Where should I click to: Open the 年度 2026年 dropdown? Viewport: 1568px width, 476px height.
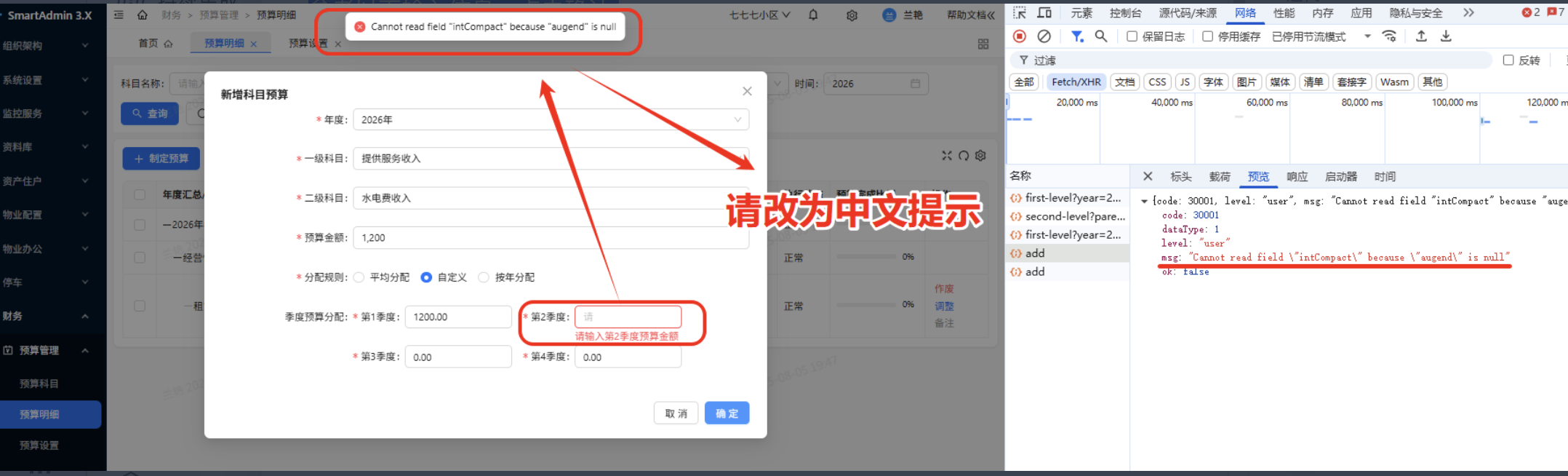pyautogui.click(x=551, y=119)
